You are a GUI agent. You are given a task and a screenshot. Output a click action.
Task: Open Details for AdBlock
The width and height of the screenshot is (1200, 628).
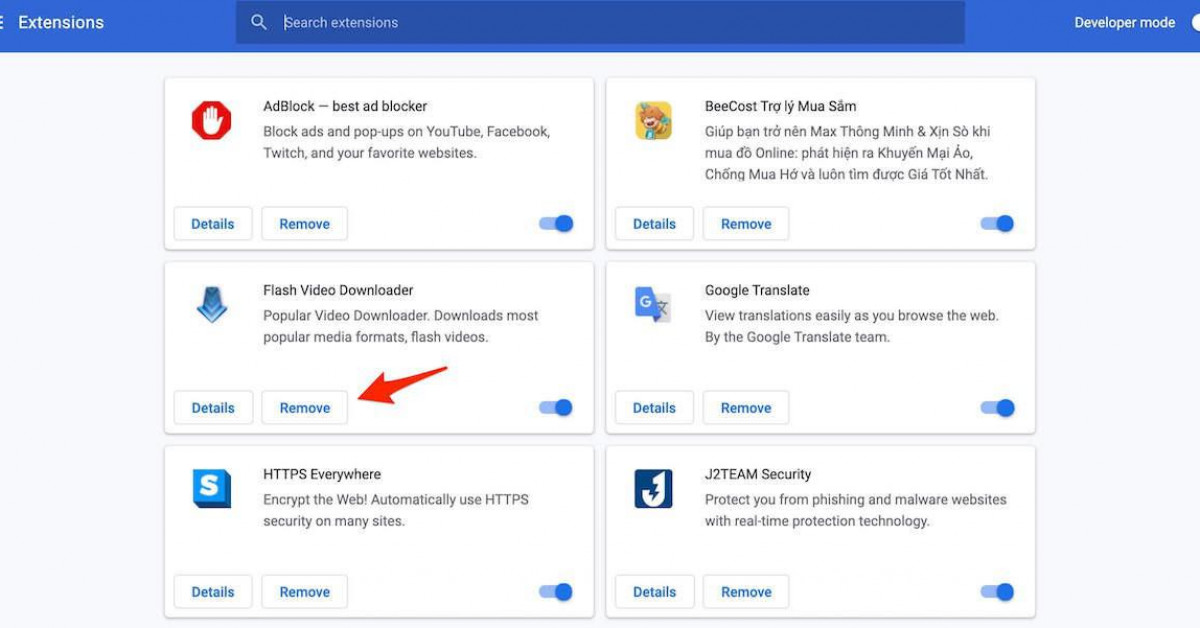tap(213, 224)
